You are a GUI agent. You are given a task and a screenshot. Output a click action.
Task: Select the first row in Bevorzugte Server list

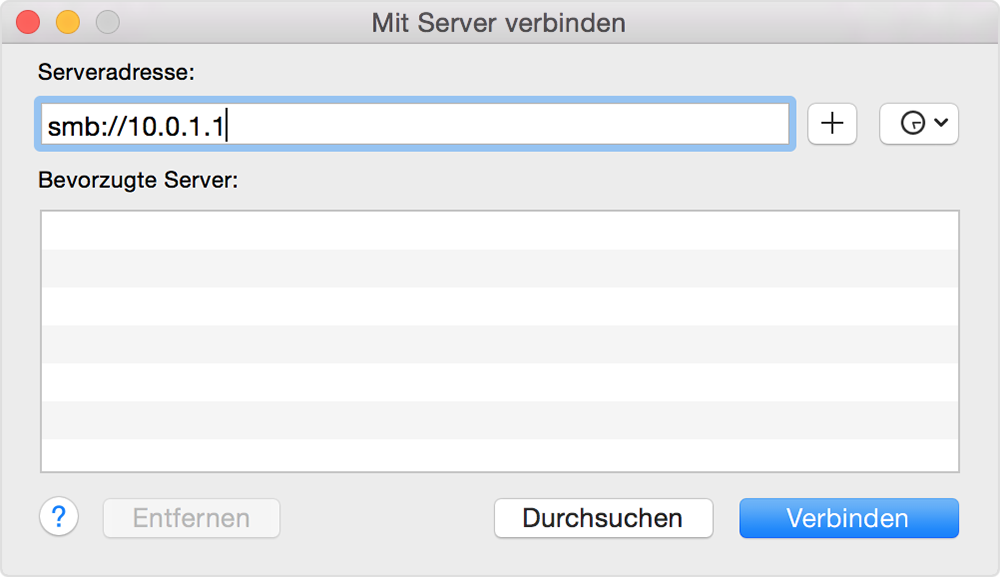tap(500, 230)
